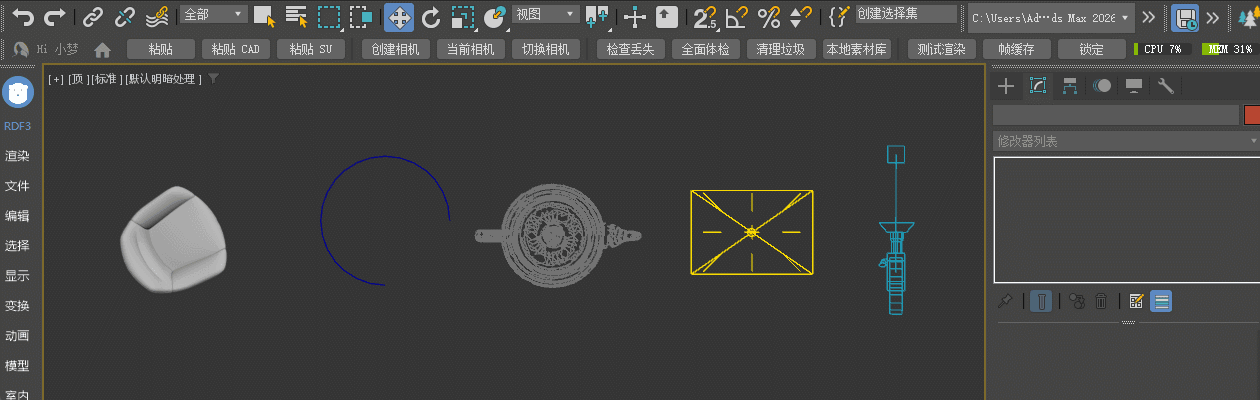
Task: Activate the Select and Rotate tool
Action: 431,17
